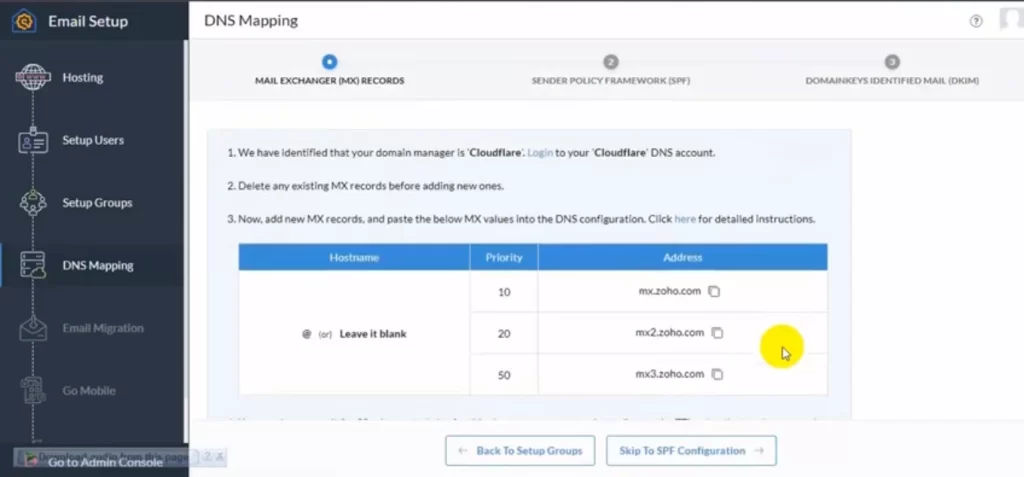Open Setup Users in sidebar

(93, 140)
